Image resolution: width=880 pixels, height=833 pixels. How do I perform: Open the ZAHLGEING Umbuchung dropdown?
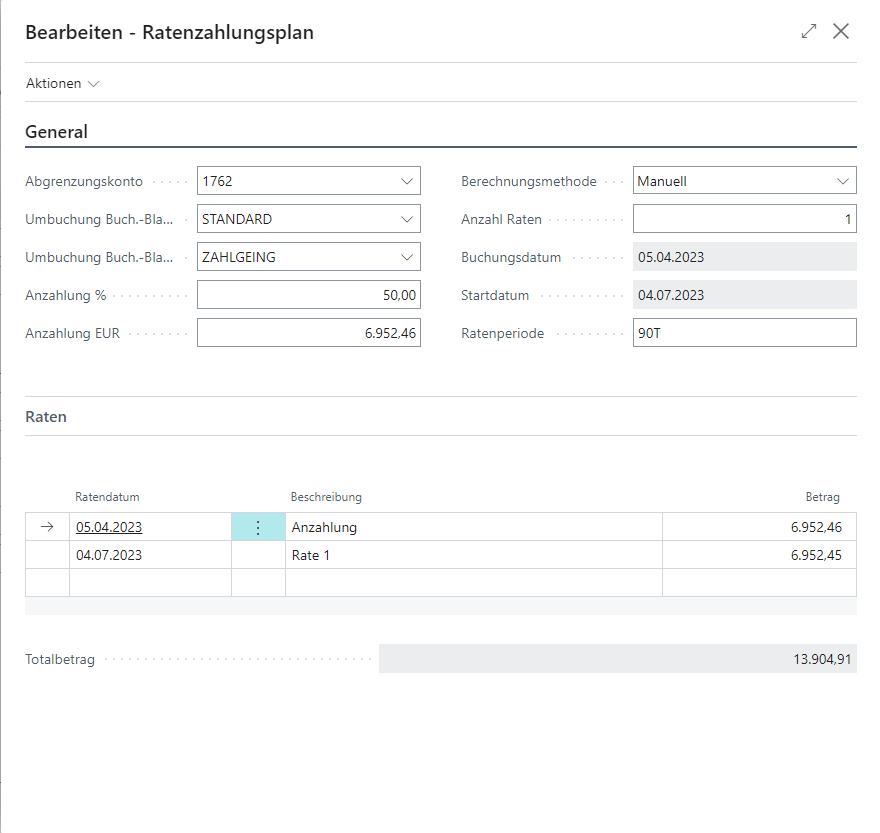point(407,258)
